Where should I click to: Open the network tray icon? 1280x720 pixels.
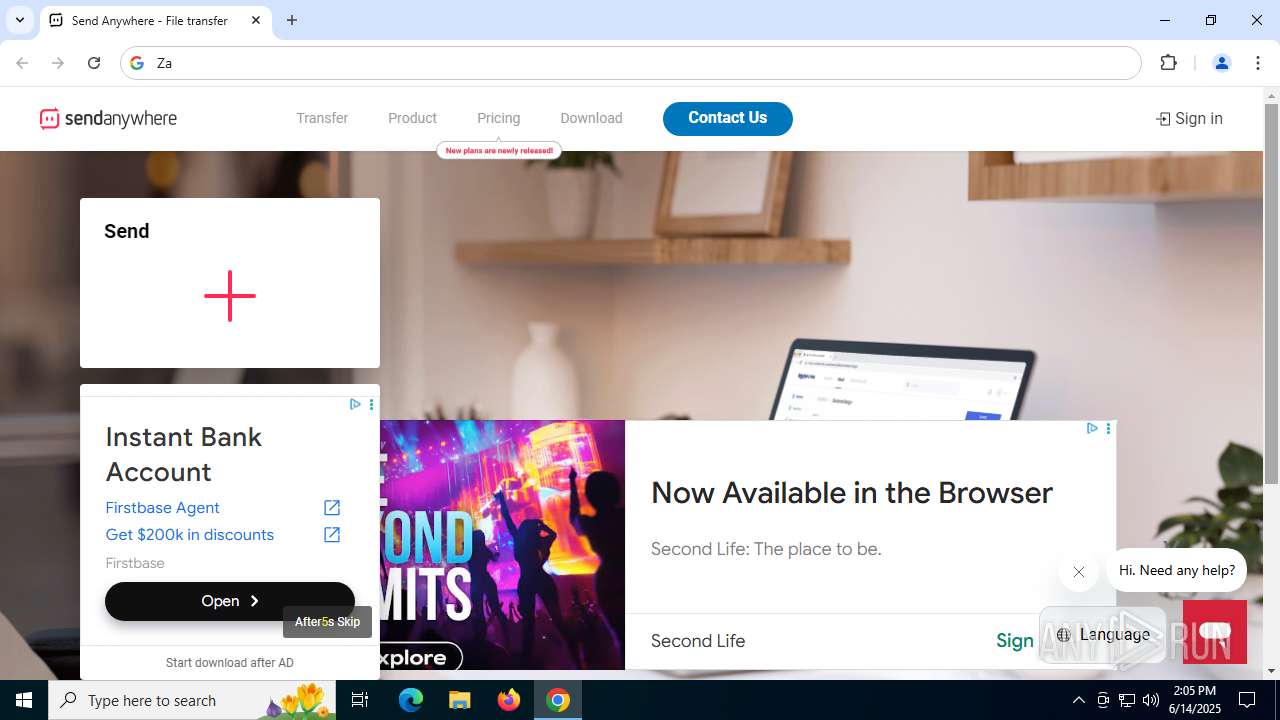click(1127, 700)
